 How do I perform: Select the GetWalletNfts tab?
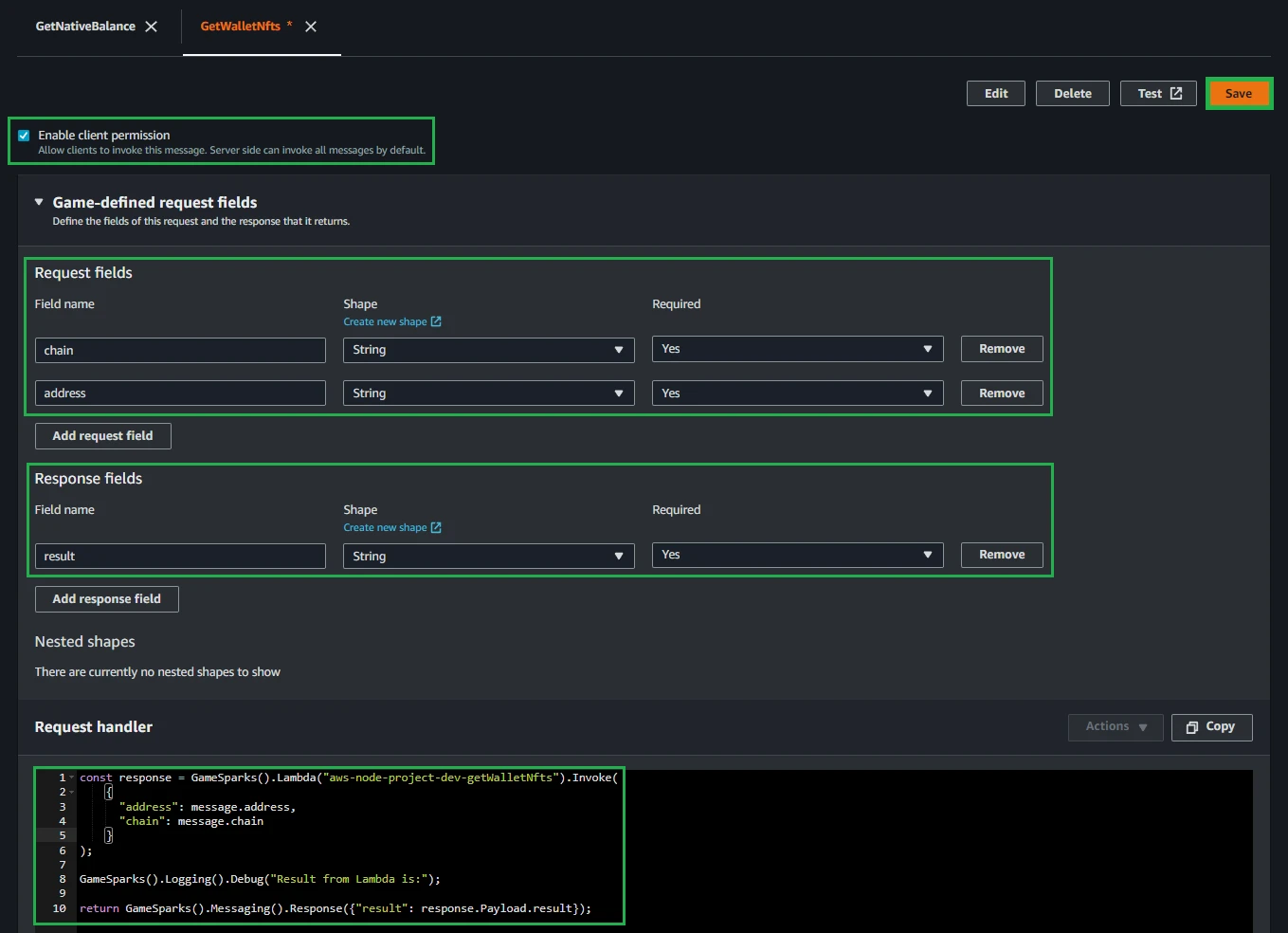coord(241,27)
